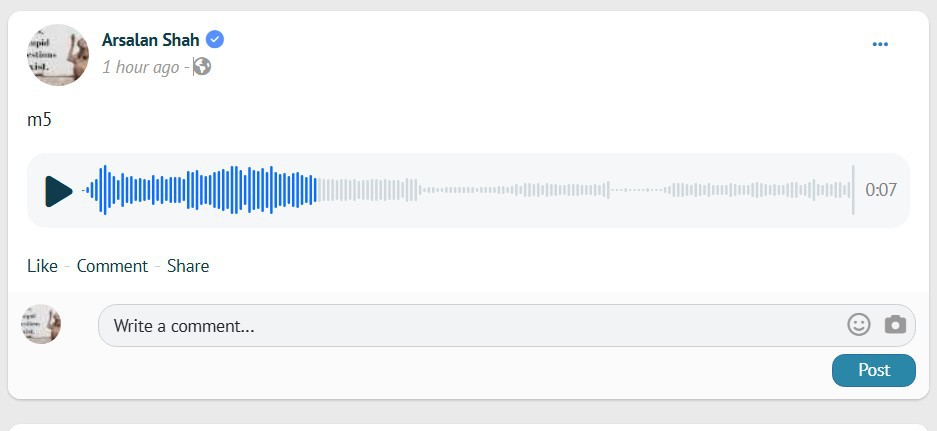Submit the comment with Post button

[873, 370]
